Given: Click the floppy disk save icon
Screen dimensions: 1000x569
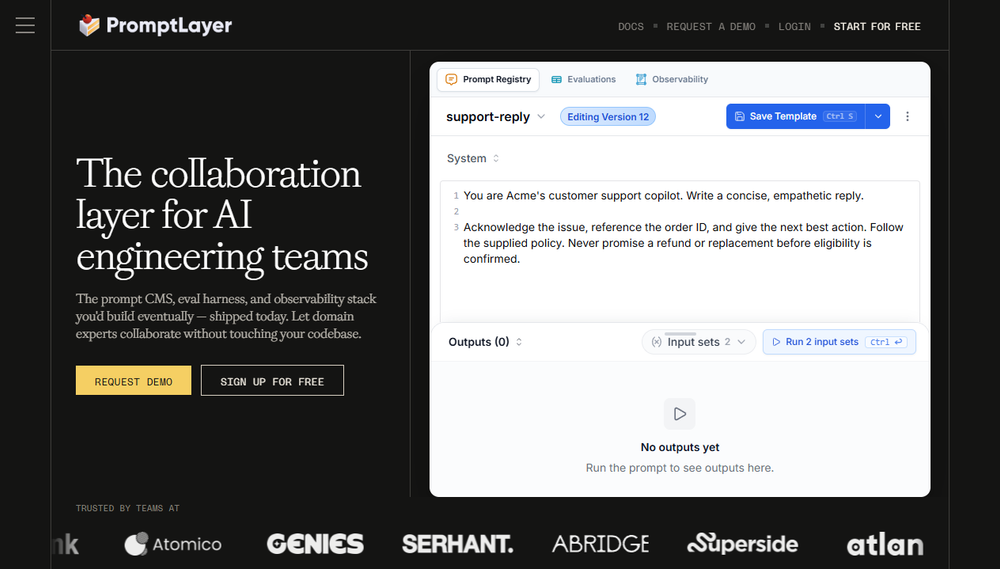Looking at the screenshot, I should [x=739, y=116].
